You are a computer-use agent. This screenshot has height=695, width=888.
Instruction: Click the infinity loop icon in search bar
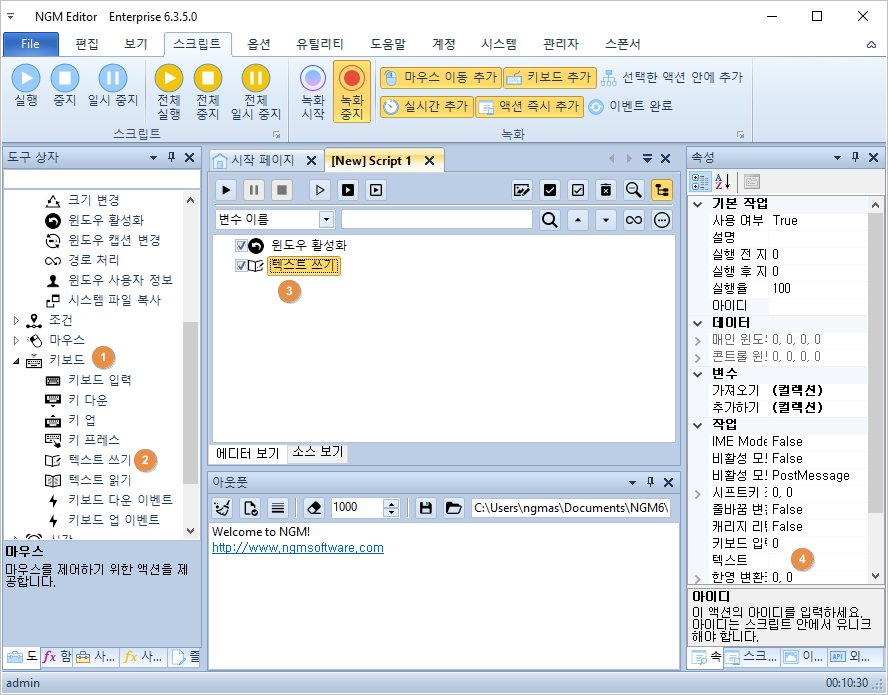click(x=633, y=220)
